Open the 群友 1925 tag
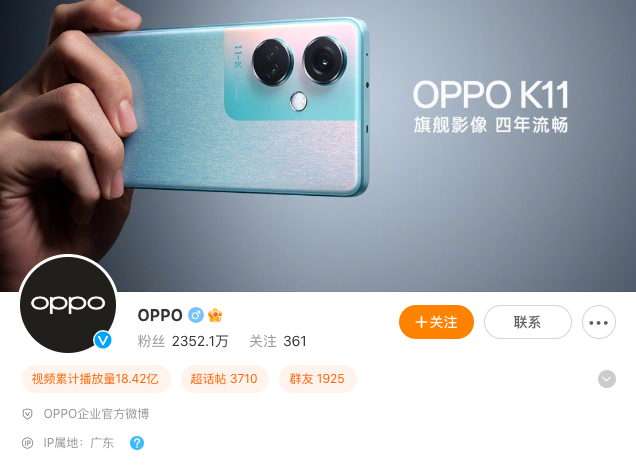Image resolution: width=636 pixels, height=475 pixels. 318,379
